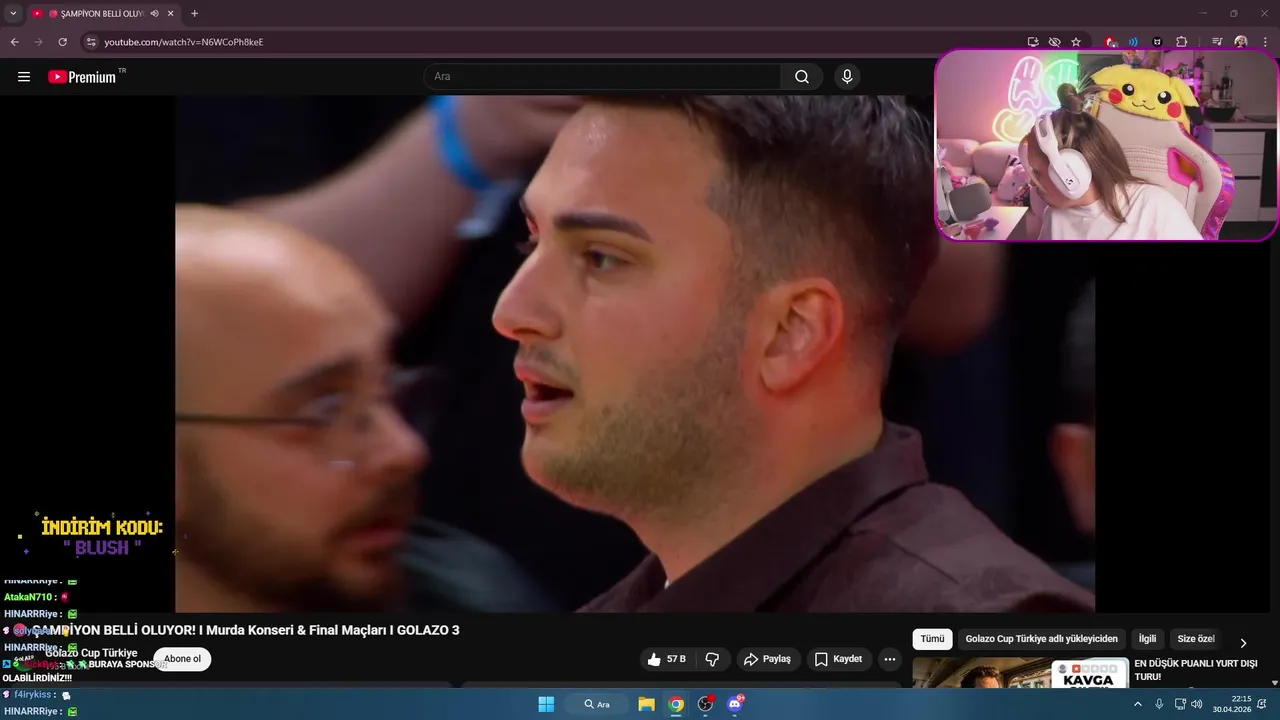The image size is (1280, 720).
Task: Open the YouTube hamburger guide menu
Action: click(x=24, y=77)
